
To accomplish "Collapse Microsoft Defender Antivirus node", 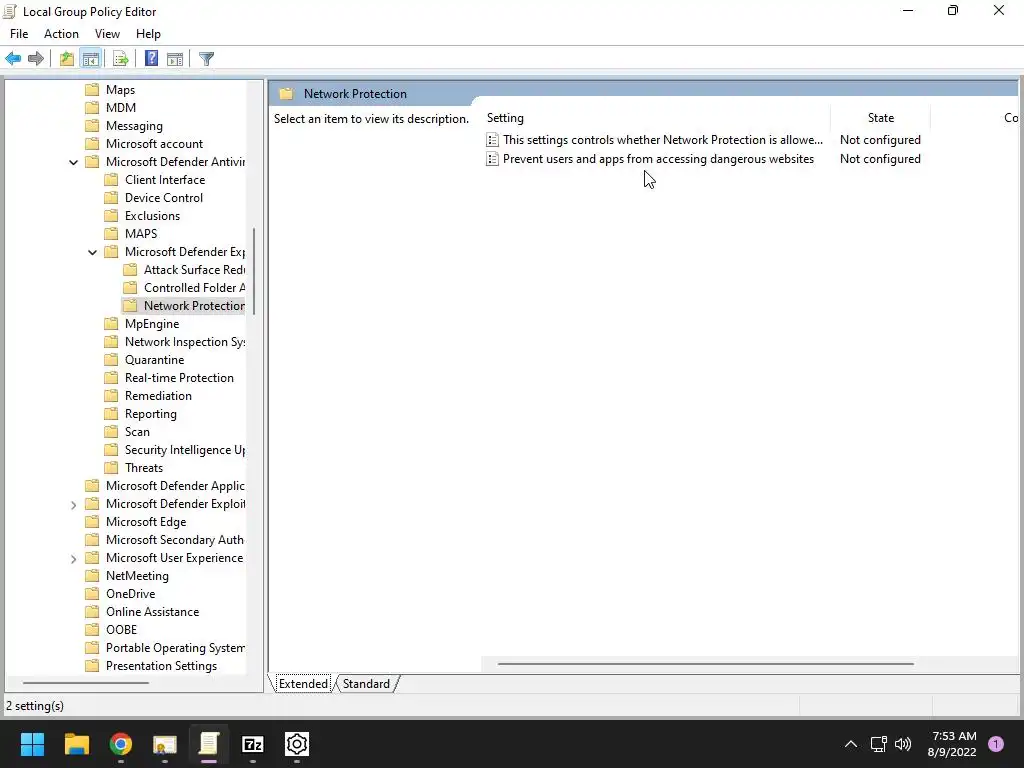I will [x=73, y=162].
